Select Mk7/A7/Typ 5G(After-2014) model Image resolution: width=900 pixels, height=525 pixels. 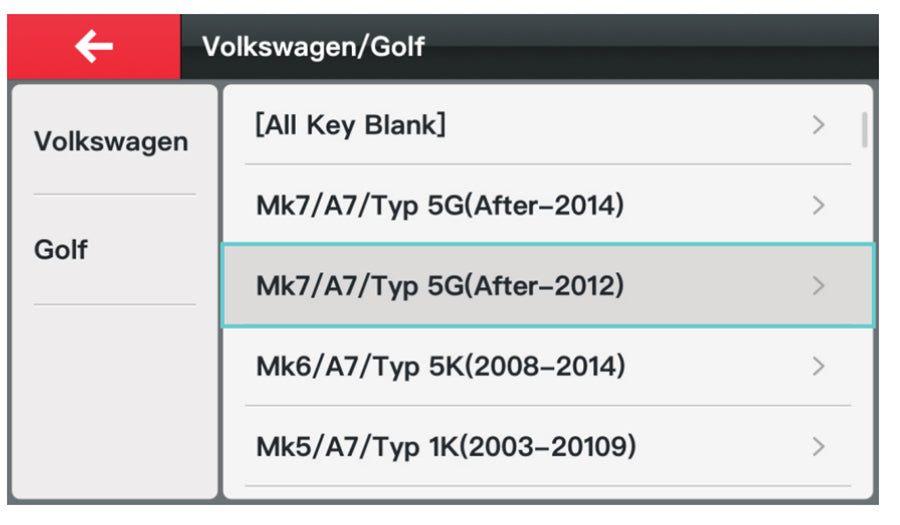coord(440,206)
